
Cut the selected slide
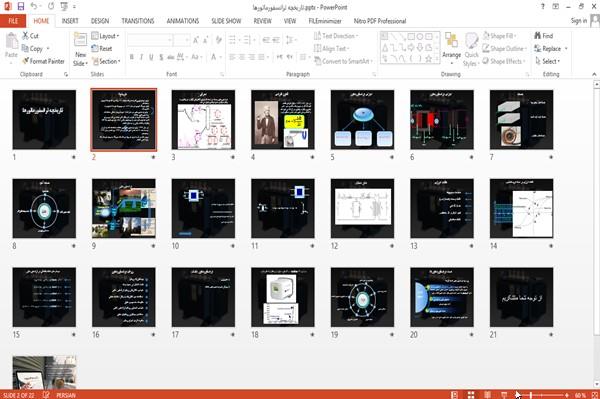click(30, 36)
